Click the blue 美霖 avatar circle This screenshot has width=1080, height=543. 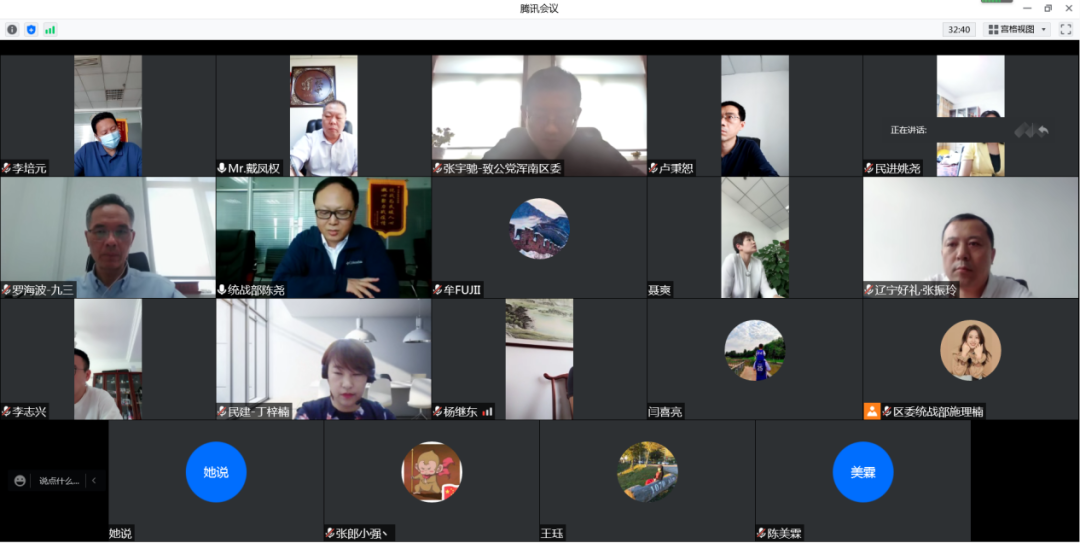click(x=862, y=472)
